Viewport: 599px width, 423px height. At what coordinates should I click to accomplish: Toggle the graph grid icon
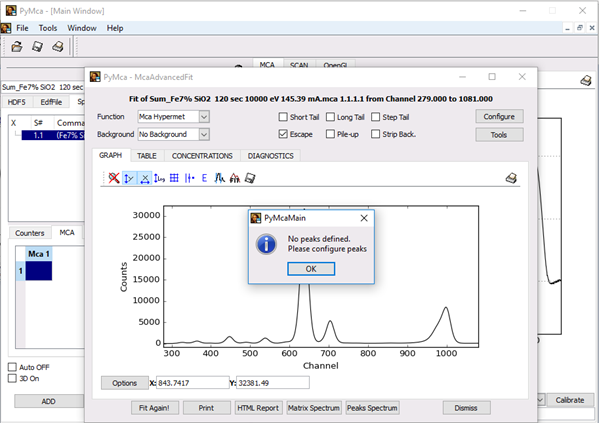(174, 178)
